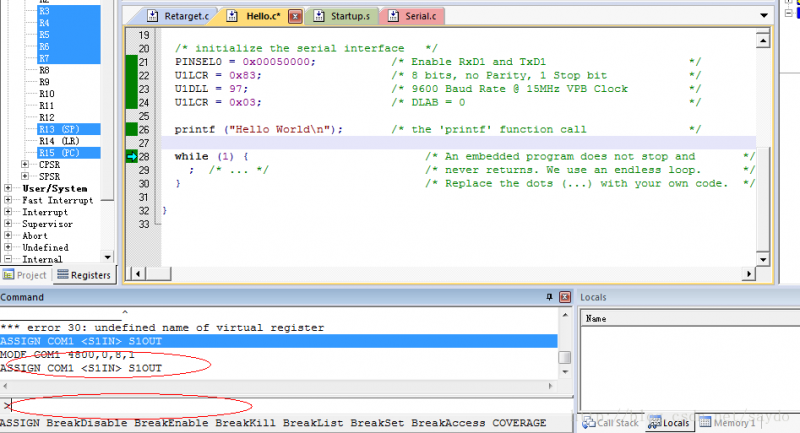Expand the Fast Interrupt register group
Image resolution: width=800 pixels, height=433 pixels.
point(9,200)
